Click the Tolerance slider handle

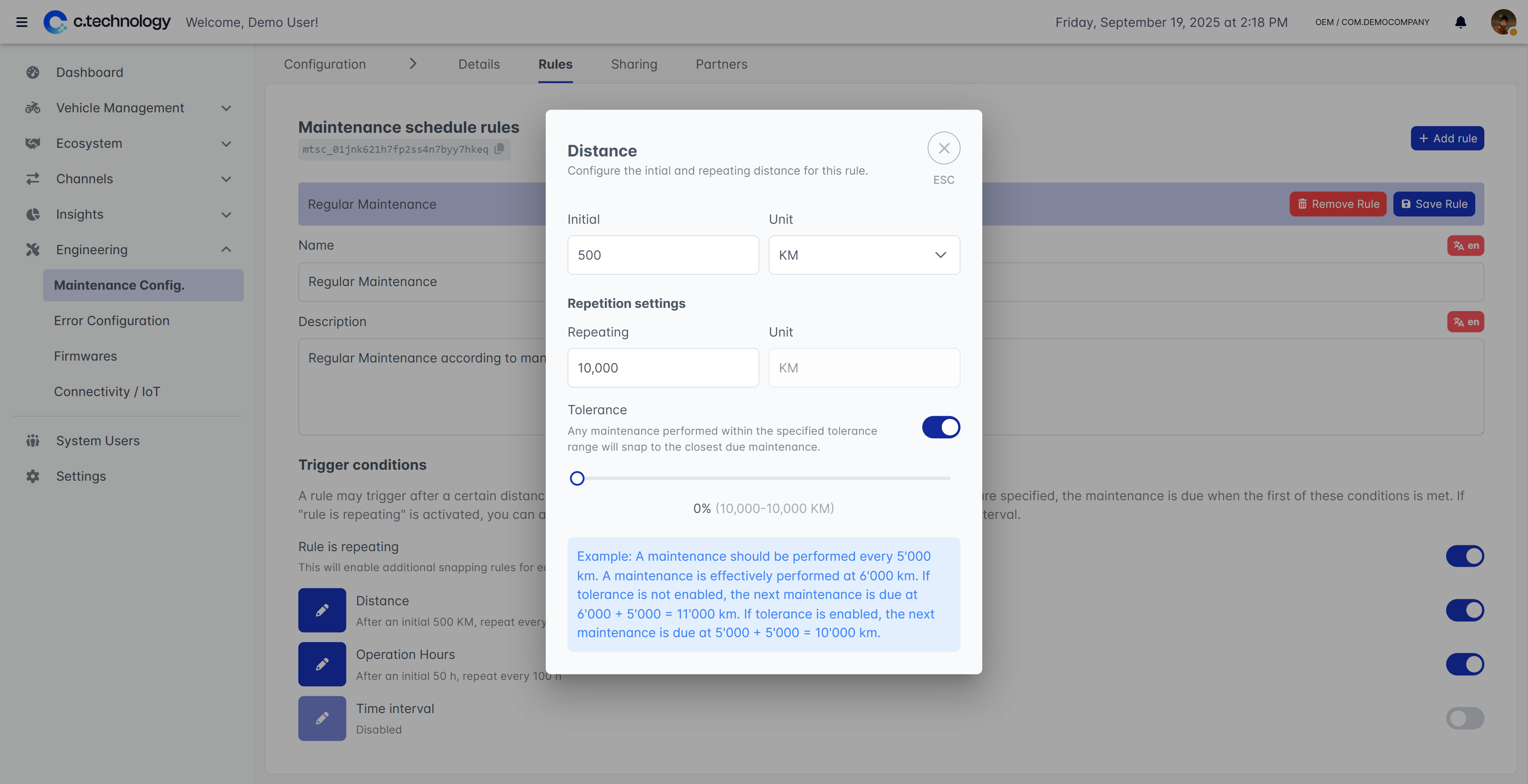[x=577, y=478]
